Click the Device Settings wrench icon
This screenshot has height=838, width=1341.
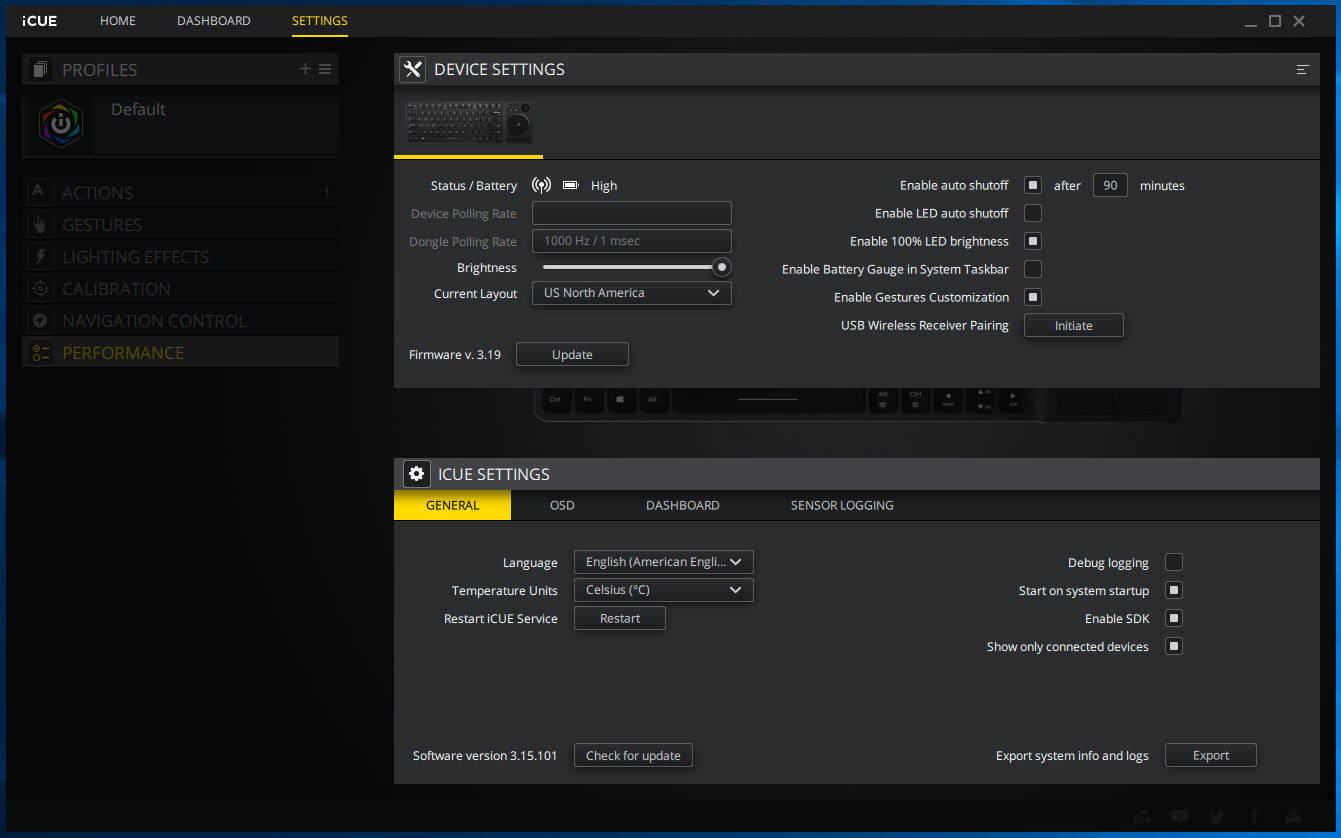coord(412,69)
